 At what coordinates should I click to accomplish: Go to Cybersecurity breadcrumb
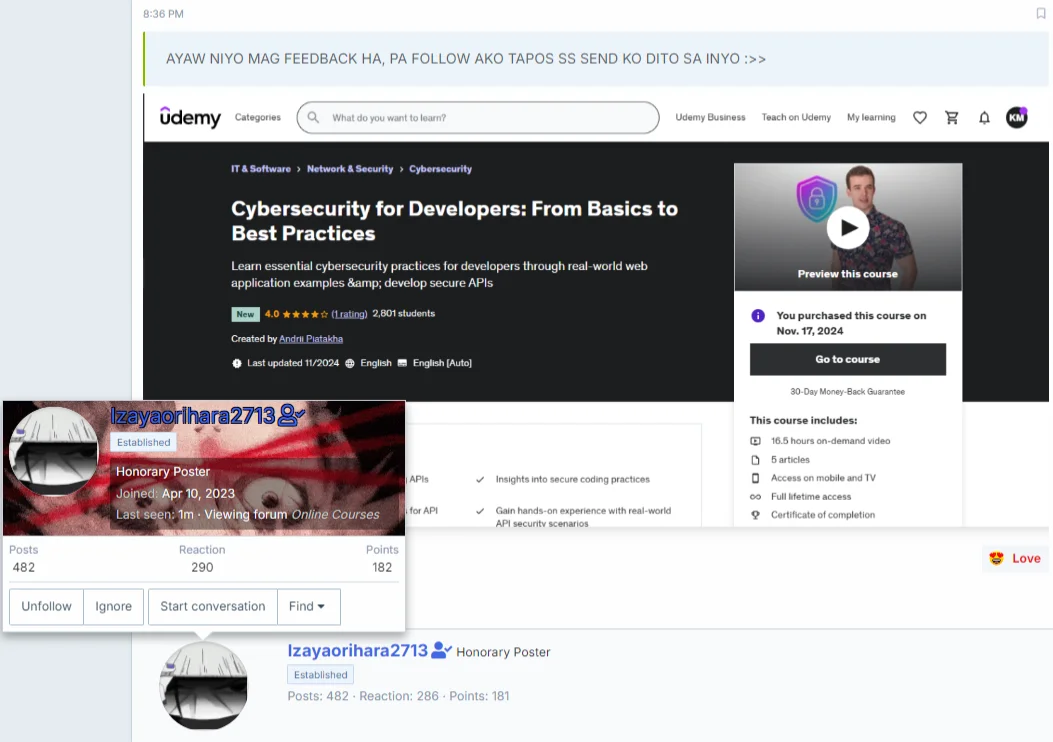(441, 169)
